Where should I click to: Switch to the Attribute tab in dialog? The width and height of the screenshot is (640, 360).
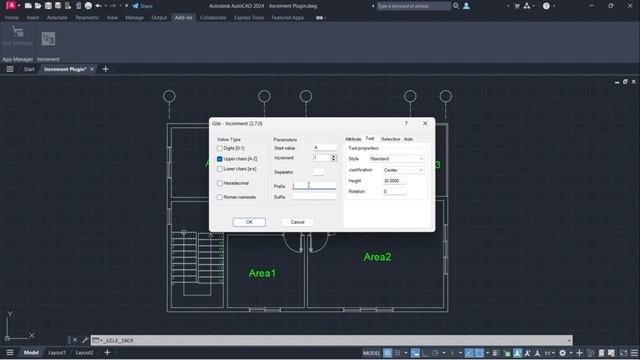coord(353,139)
